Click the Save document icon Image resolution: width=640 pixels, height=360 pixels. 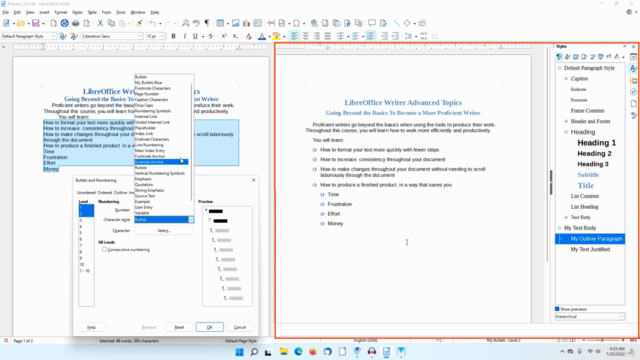[x=36, y=23]
